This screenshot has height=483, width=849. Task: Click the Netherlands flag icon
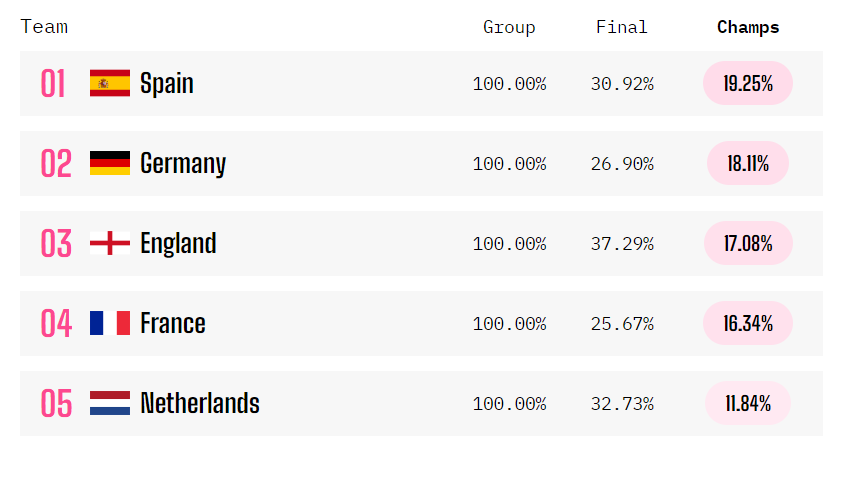click(110, 403)
